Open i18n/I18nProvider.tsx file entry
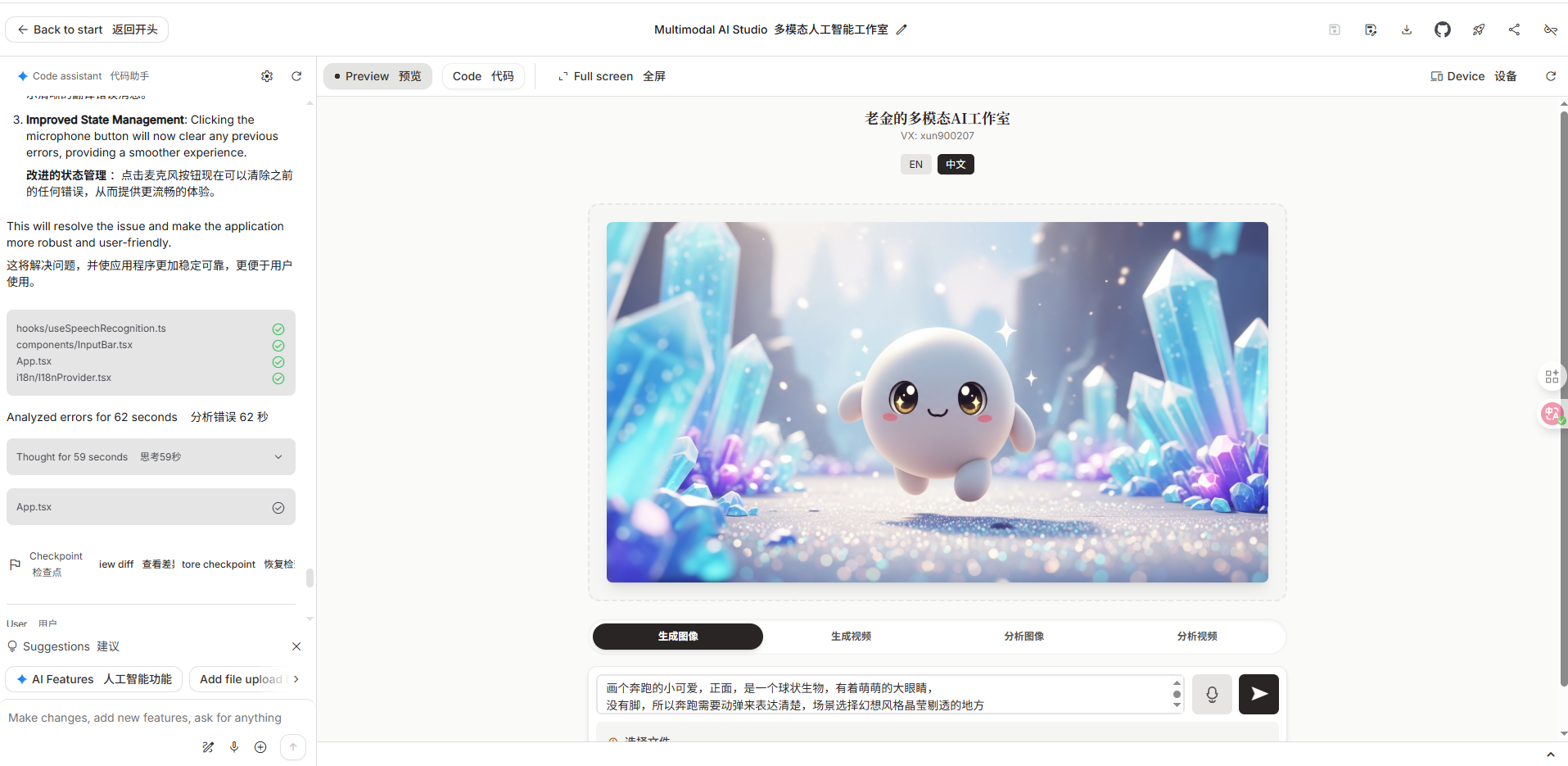 (x=64, y=378)
